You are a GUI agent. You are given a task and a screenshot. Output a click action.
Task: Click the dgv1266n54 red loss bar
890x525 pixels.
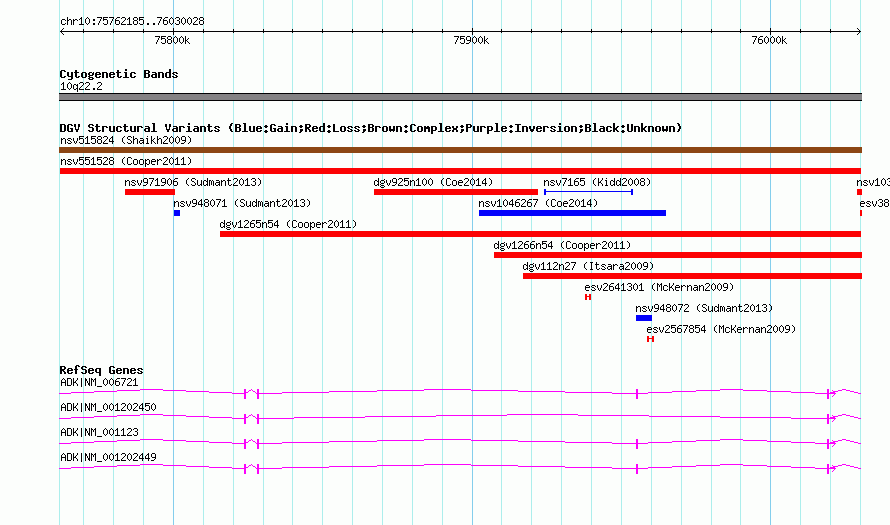[678, 255]
